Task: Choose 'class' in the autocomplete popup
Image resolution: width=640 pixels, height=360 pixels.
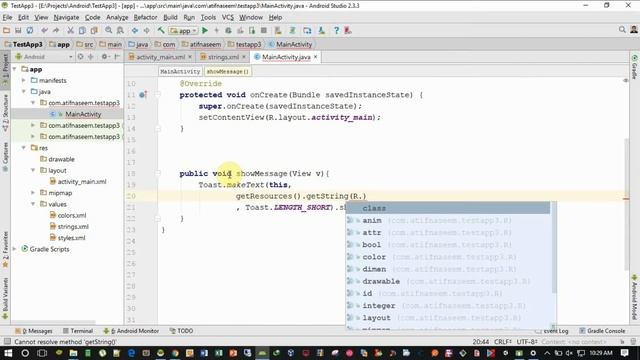Action: pos(448,208)
